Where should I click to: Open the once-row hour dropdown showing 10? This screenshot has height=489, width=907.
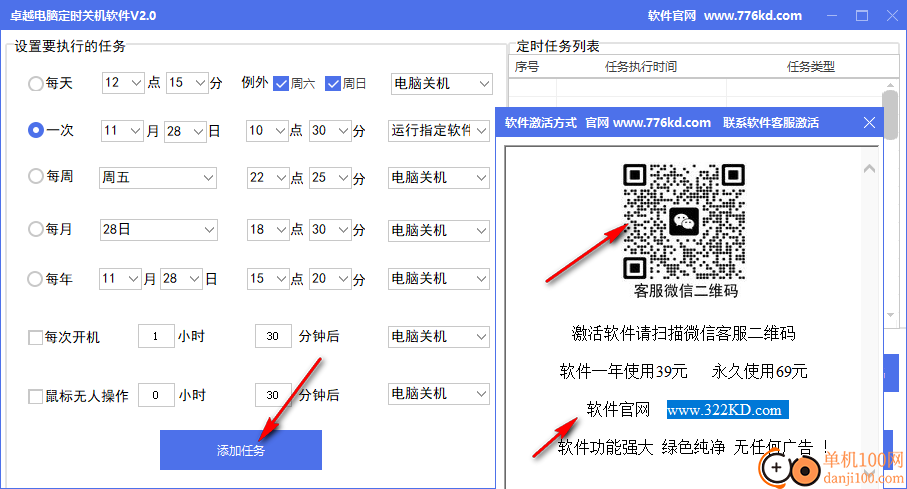tap(267, 131)
